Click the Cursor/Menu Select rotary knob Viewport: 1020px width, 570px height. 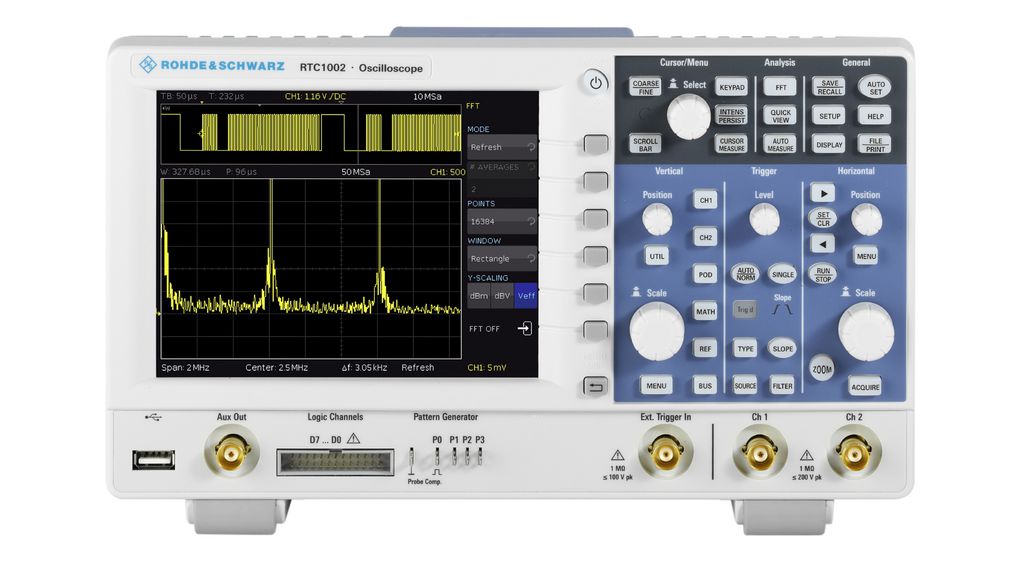point(688,117)
